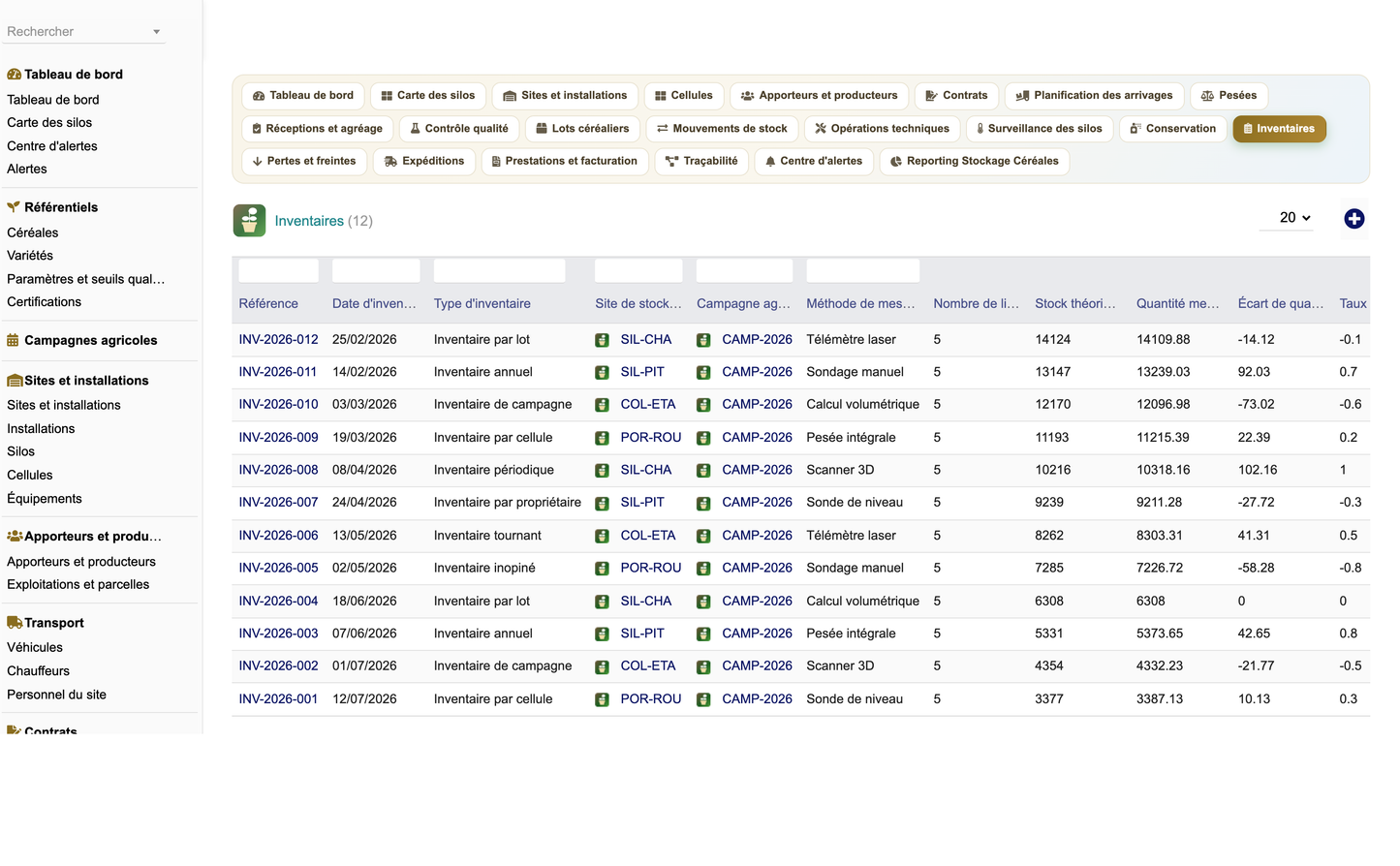Open the Rechercher dropdown arrow
The image size is (1400, 866).
156,32
